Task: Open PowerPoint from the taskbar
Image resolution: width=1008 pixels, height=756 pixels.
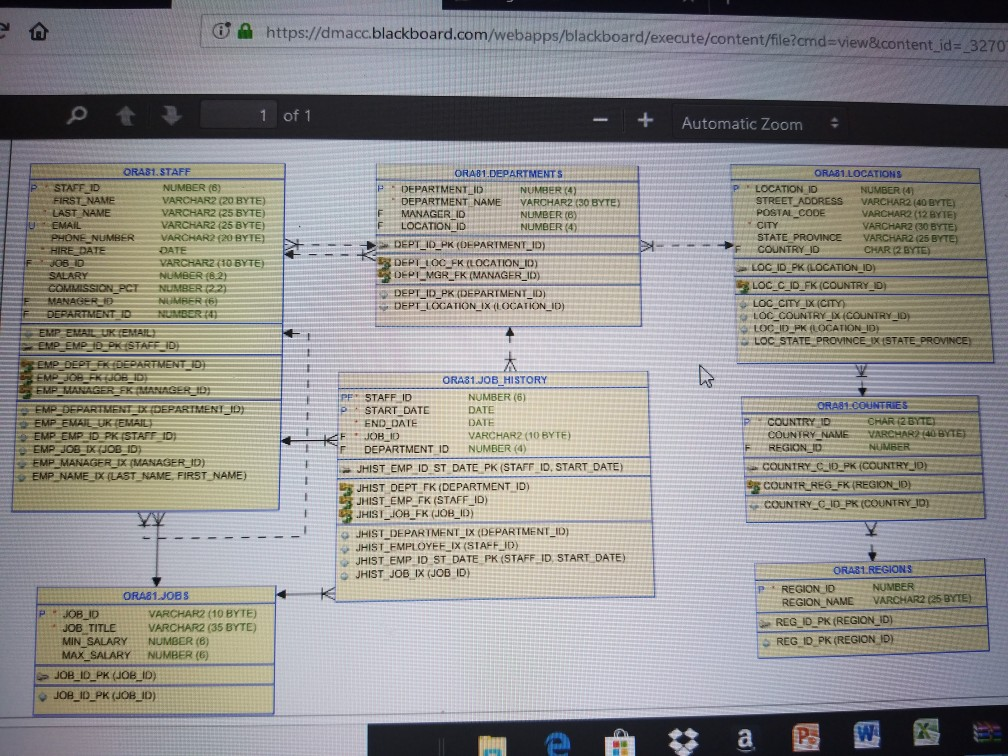Action: click(x=806, y=737)
